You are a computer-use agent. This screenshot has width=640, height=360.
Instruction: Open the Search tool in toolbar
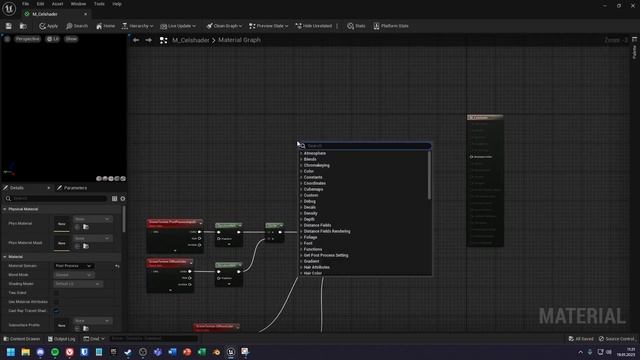77,26
